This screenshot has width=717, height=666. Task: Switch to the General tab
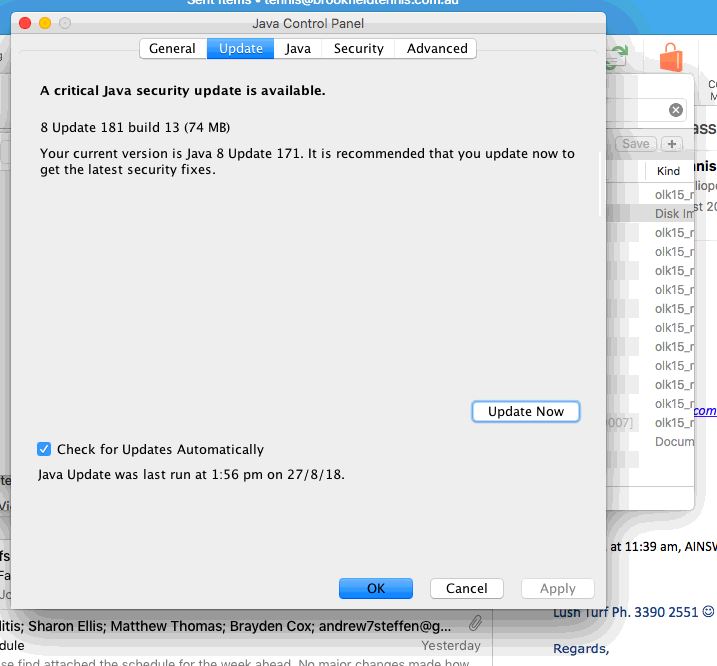[172, 48]
